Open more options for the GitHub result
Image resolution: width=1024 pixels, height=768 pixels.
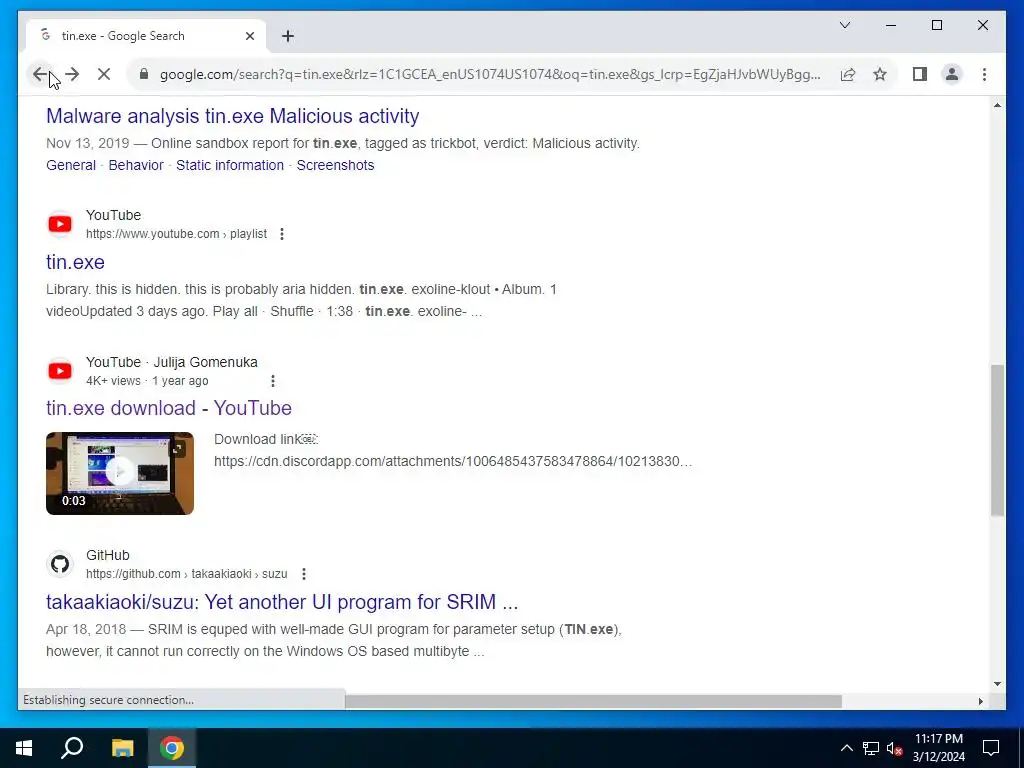pos(304,574)
